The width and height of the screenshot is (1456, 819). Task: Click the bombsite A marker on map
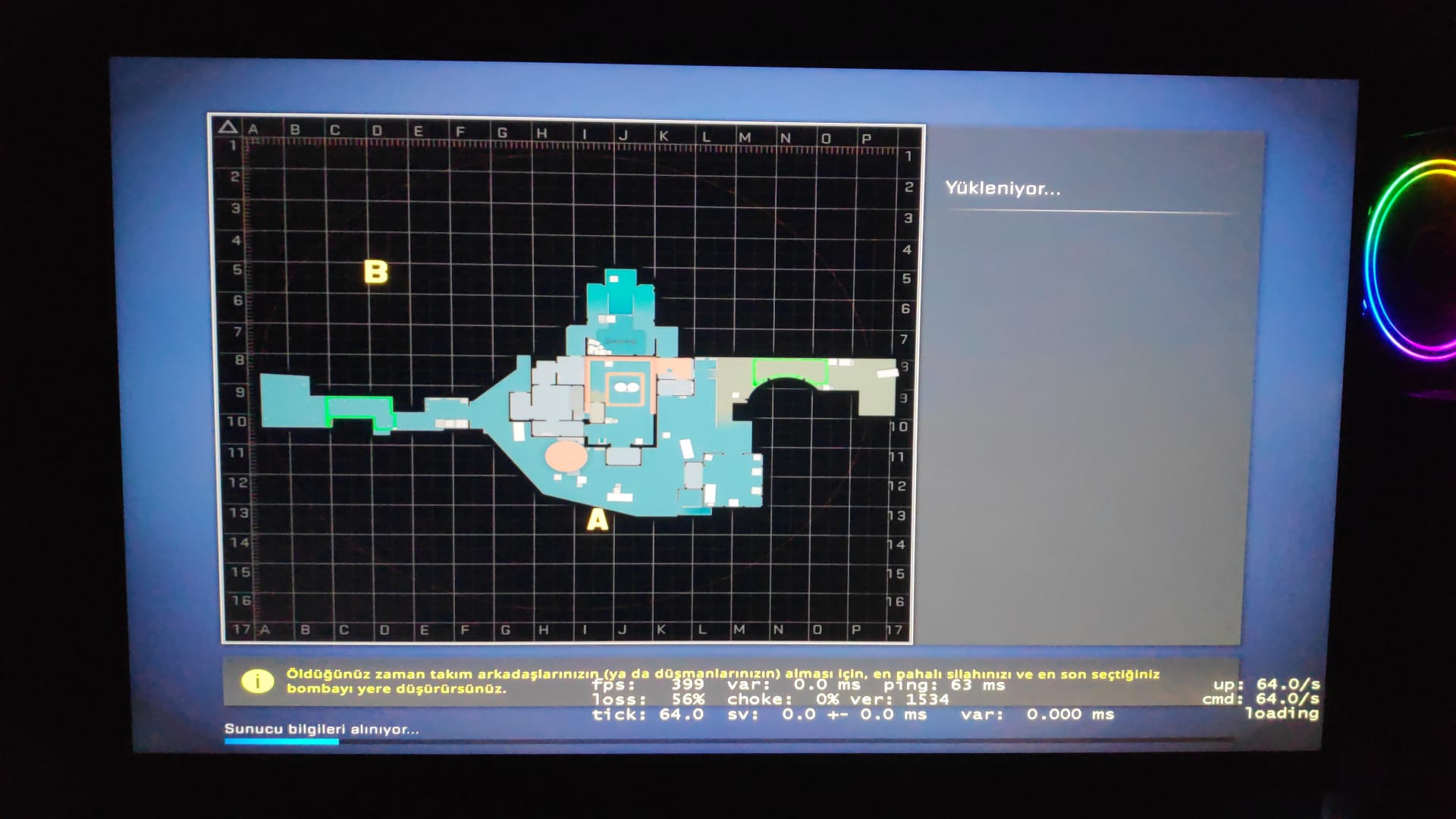pos(598,520)
